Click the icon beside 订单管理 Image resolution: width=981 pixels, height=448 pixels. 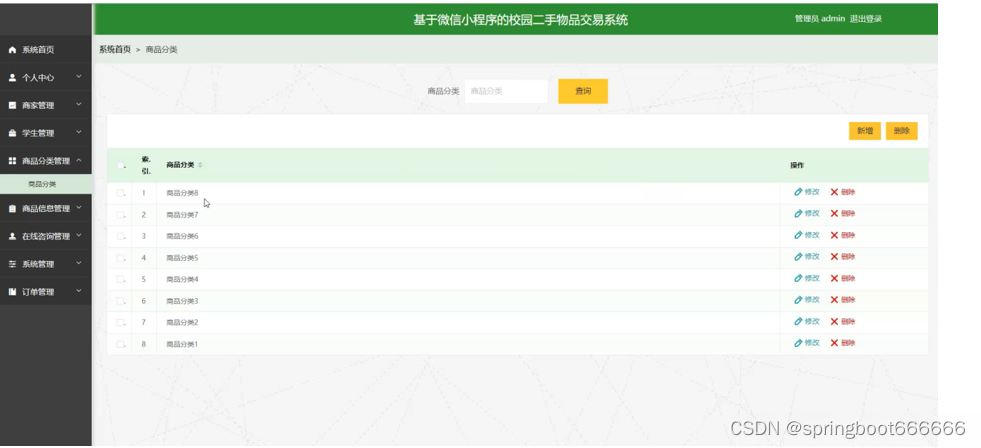coord(13,292)
